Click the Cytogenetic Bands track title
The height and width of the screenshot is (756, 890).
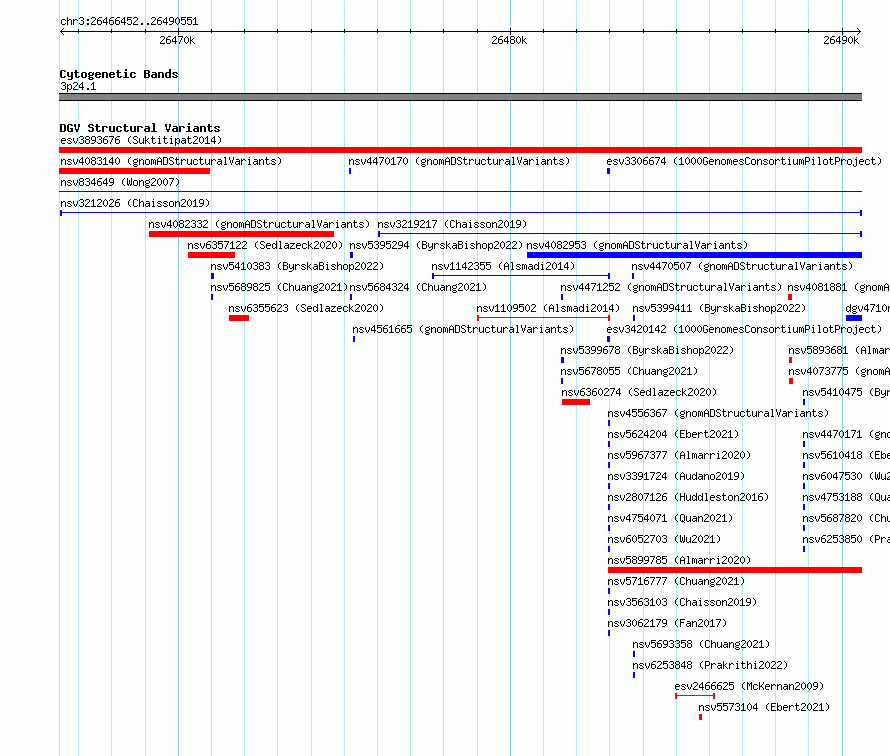(x=119, y=74)
